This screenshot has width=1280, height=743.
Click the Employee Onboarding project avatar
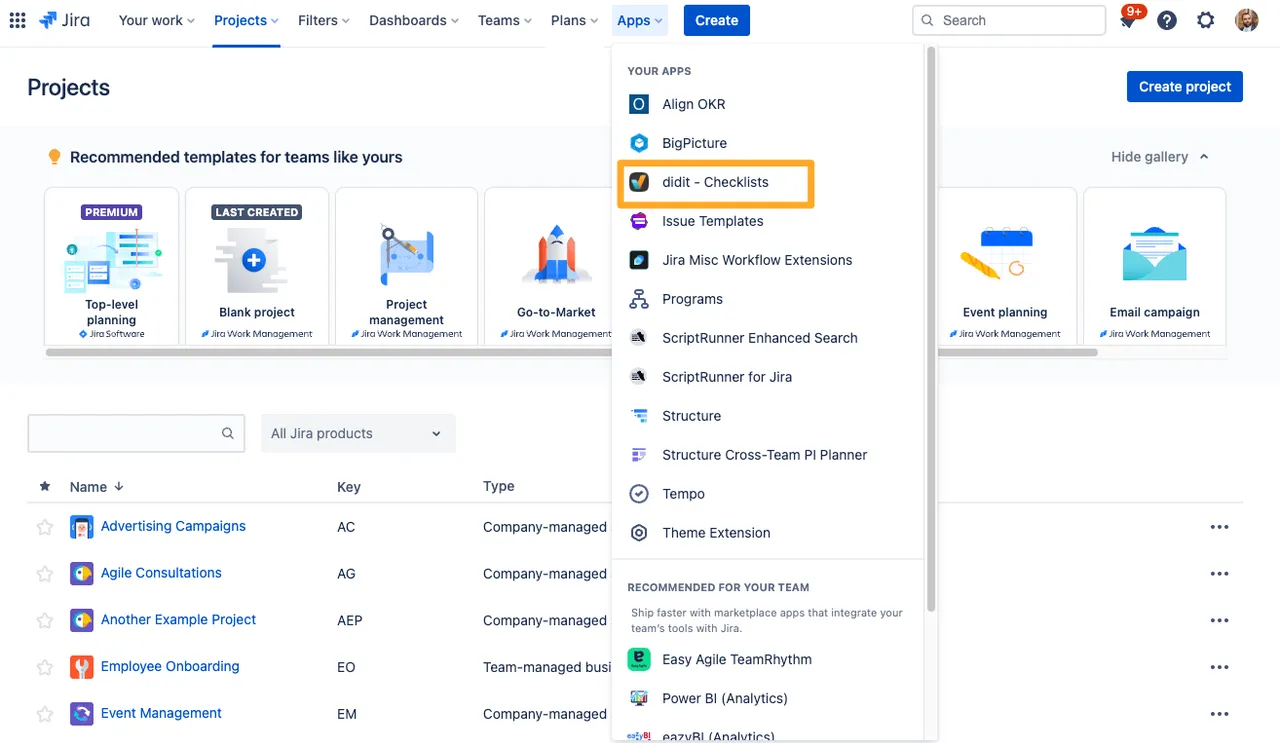tap(82, 667)
